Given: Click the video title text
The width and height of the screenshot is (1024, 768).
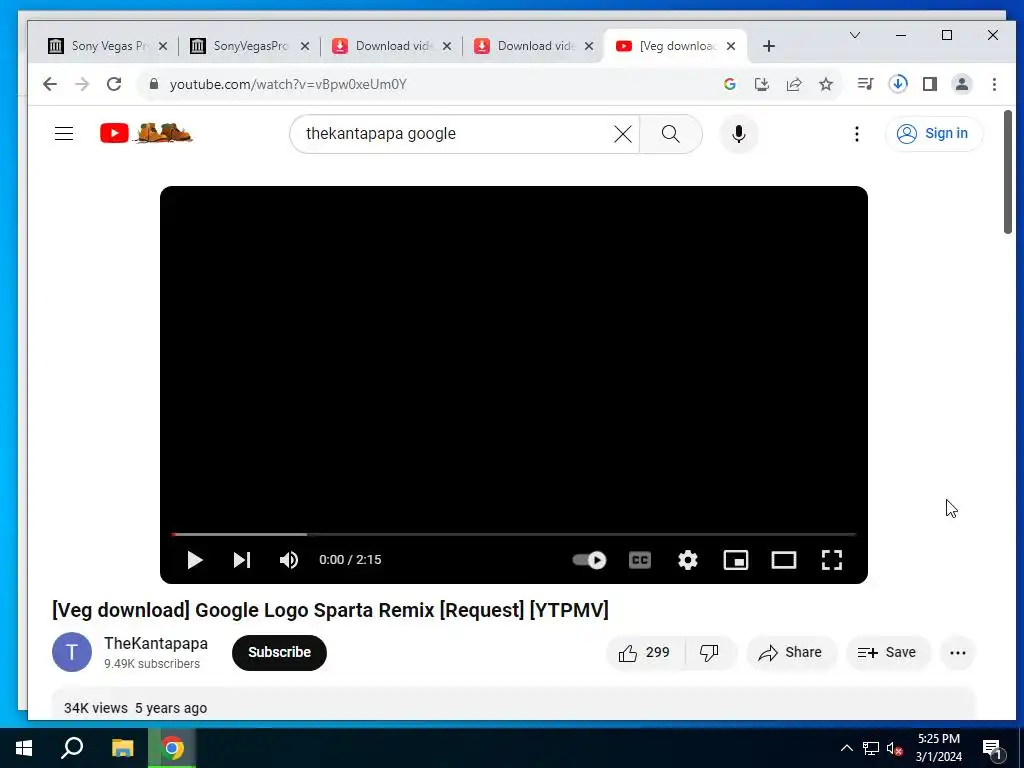Looking at the screenshot, I should (x=330, y=610).
